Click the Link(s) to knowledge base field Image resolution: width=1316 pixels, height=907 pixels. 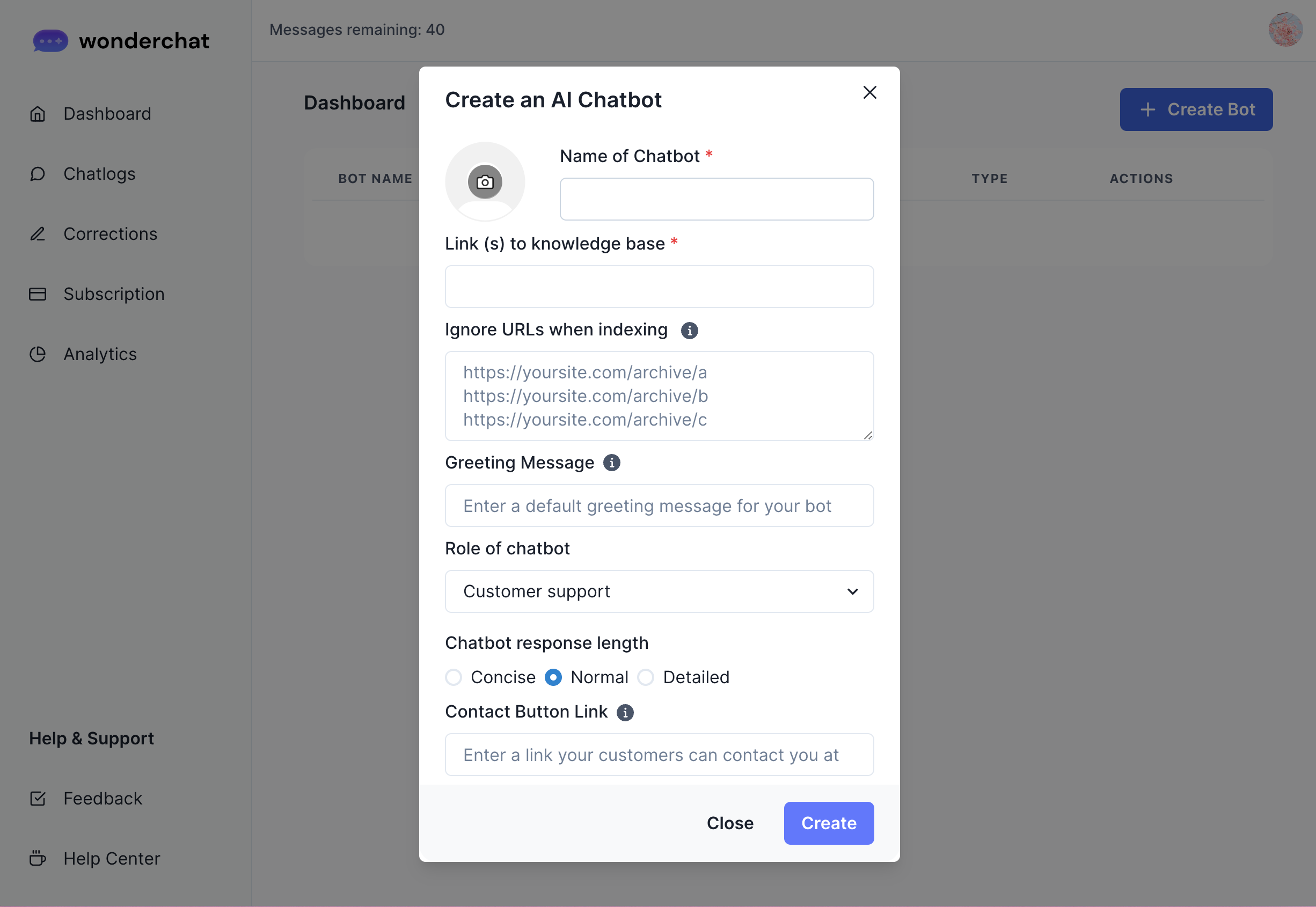pyautogui.click(x=659, y=287)
